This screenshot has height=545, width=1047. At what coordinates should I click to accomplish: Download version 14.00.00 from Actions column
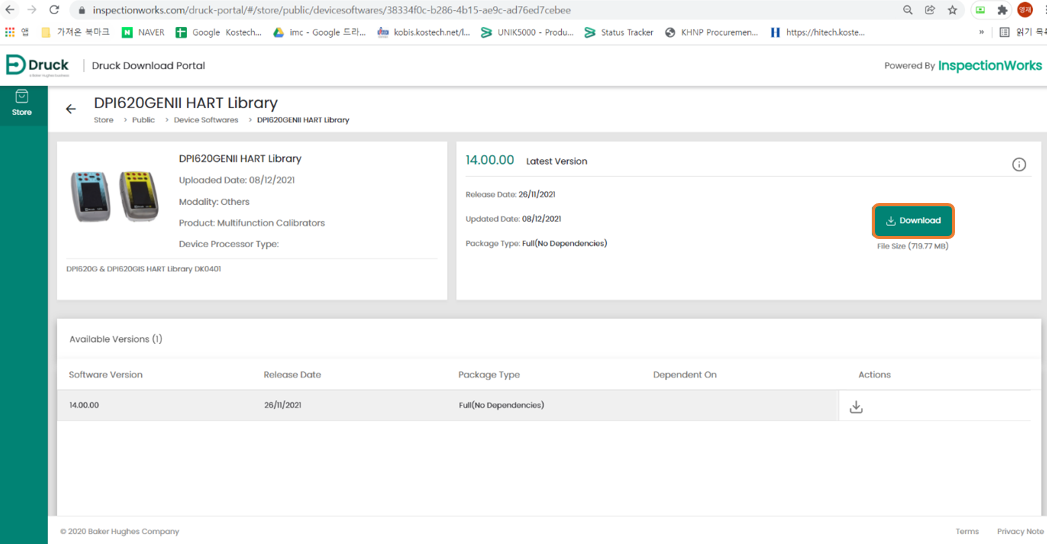click(856, 407)
